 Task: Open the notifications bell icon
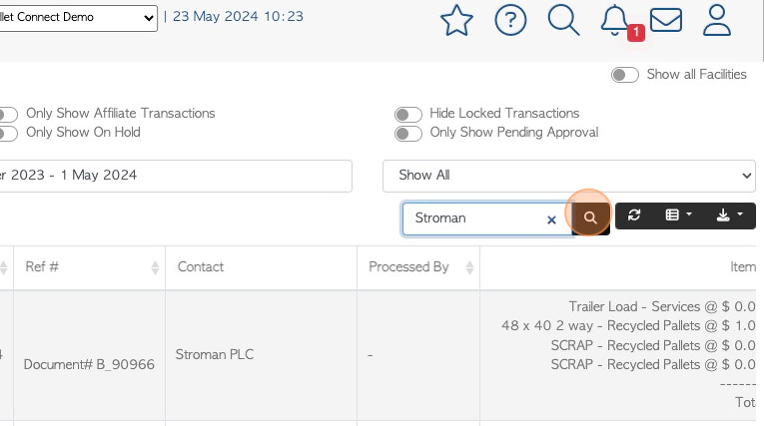[614, 20]
